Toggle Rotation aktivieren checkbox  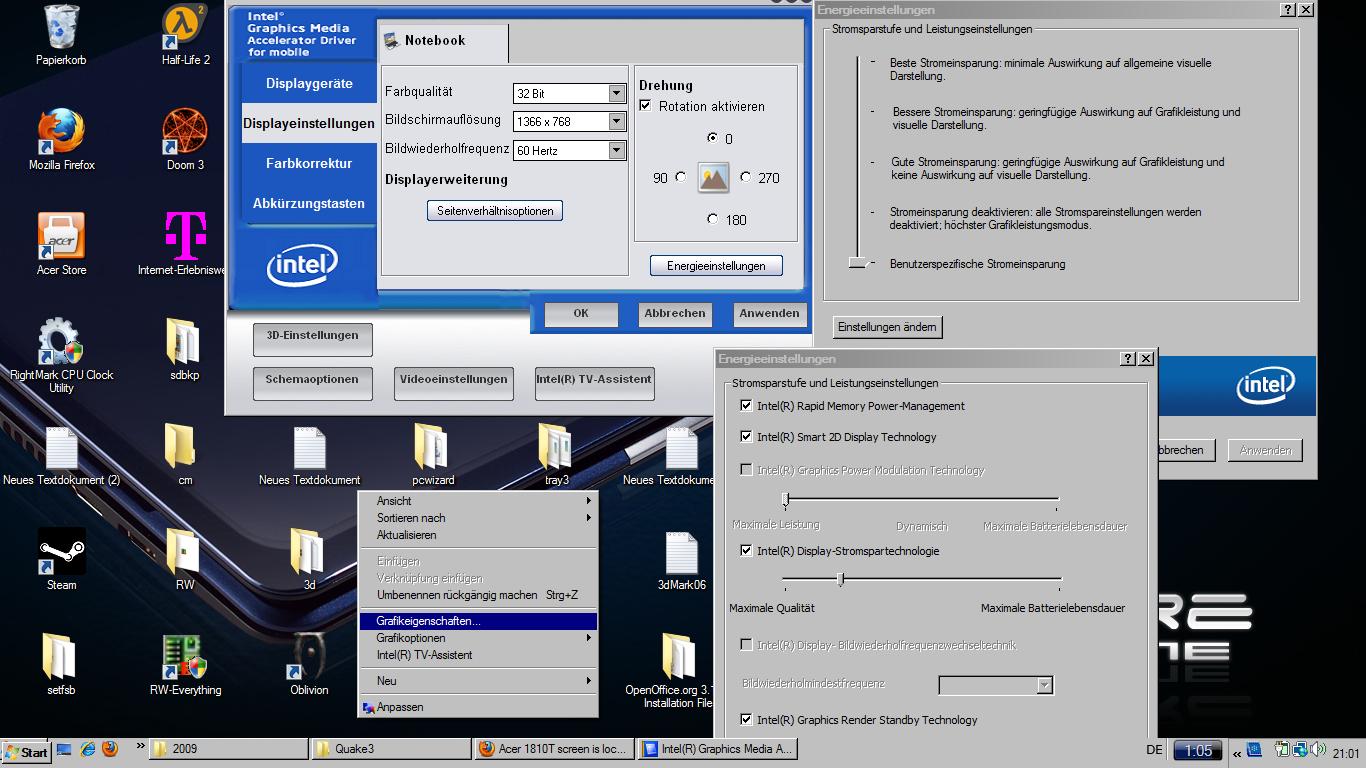645,106
